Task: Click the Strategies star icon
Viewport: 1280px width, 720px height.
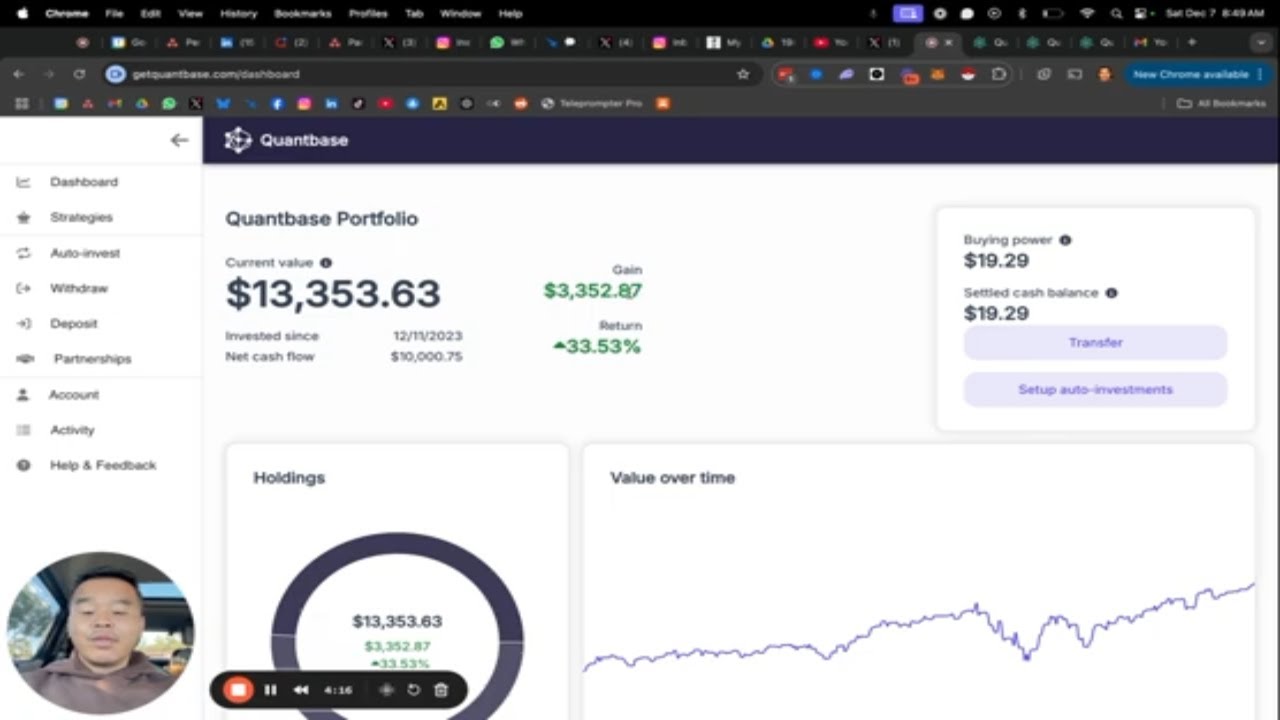Action: 23,217
